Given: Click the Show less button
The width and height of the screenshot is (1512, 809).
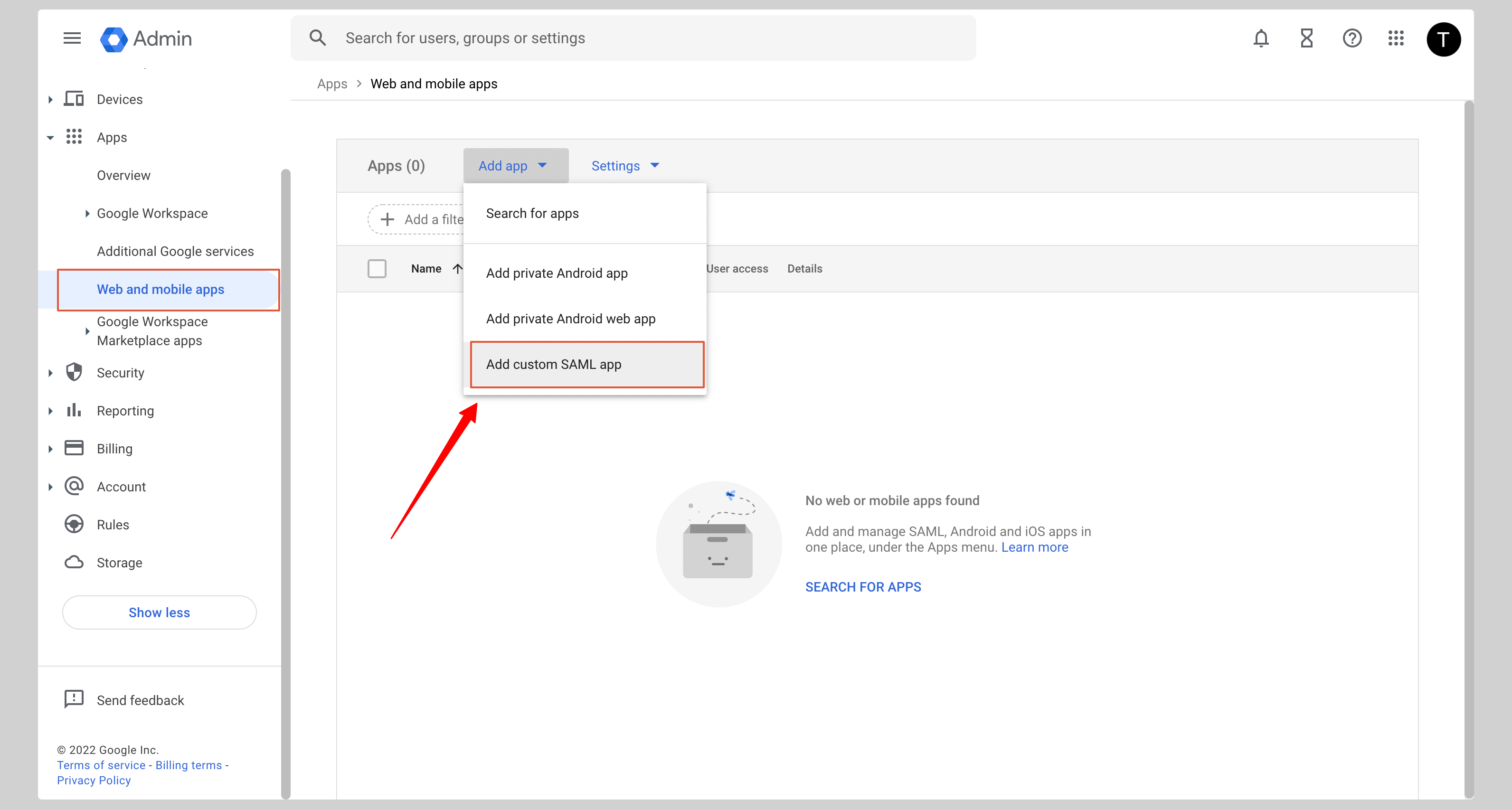Looking at the screenshot, I should pyautogui.click(x=159, y=612).
